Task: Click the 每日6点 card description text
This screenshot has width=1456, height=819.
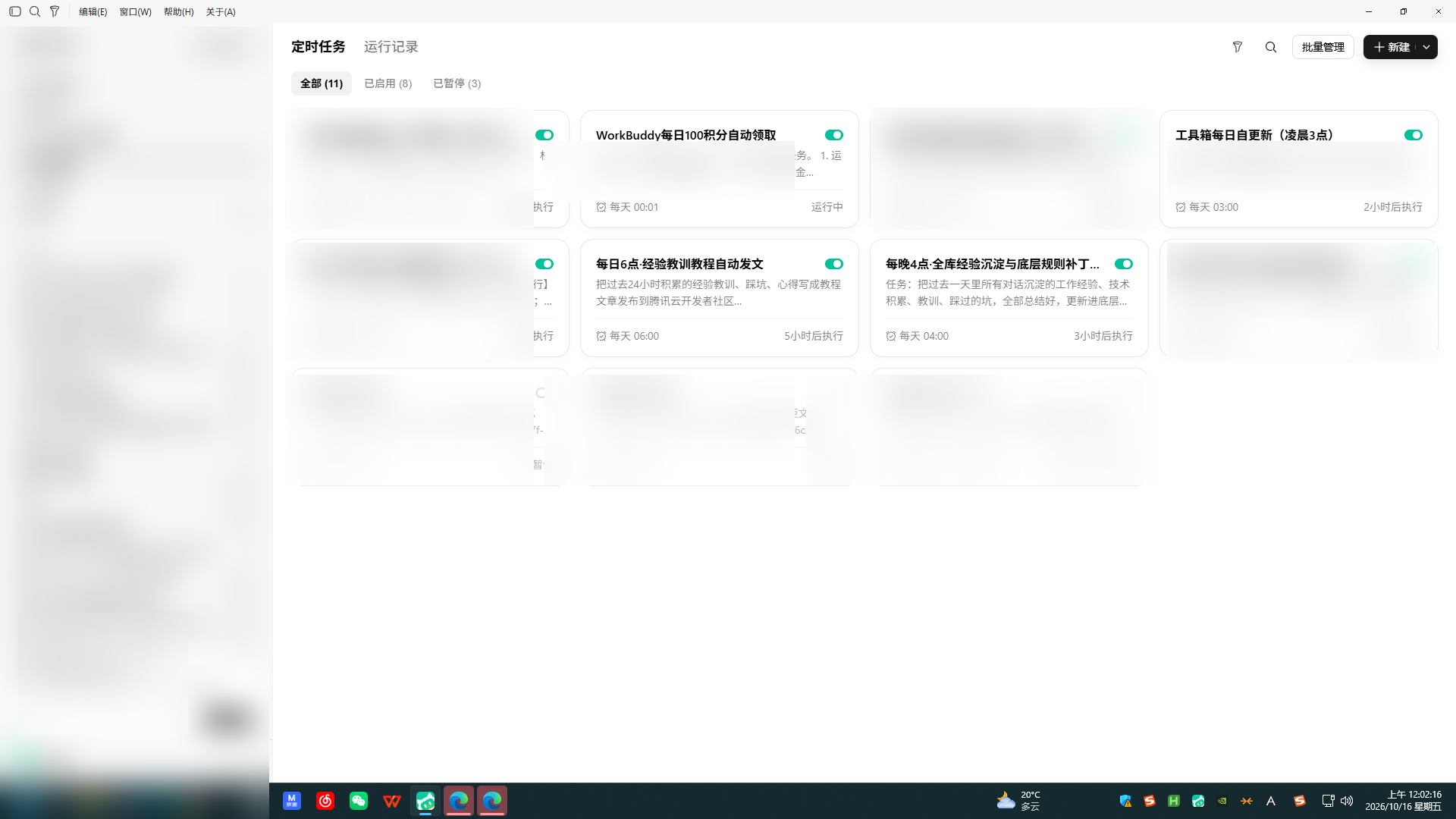Action: tap(719, 293)
